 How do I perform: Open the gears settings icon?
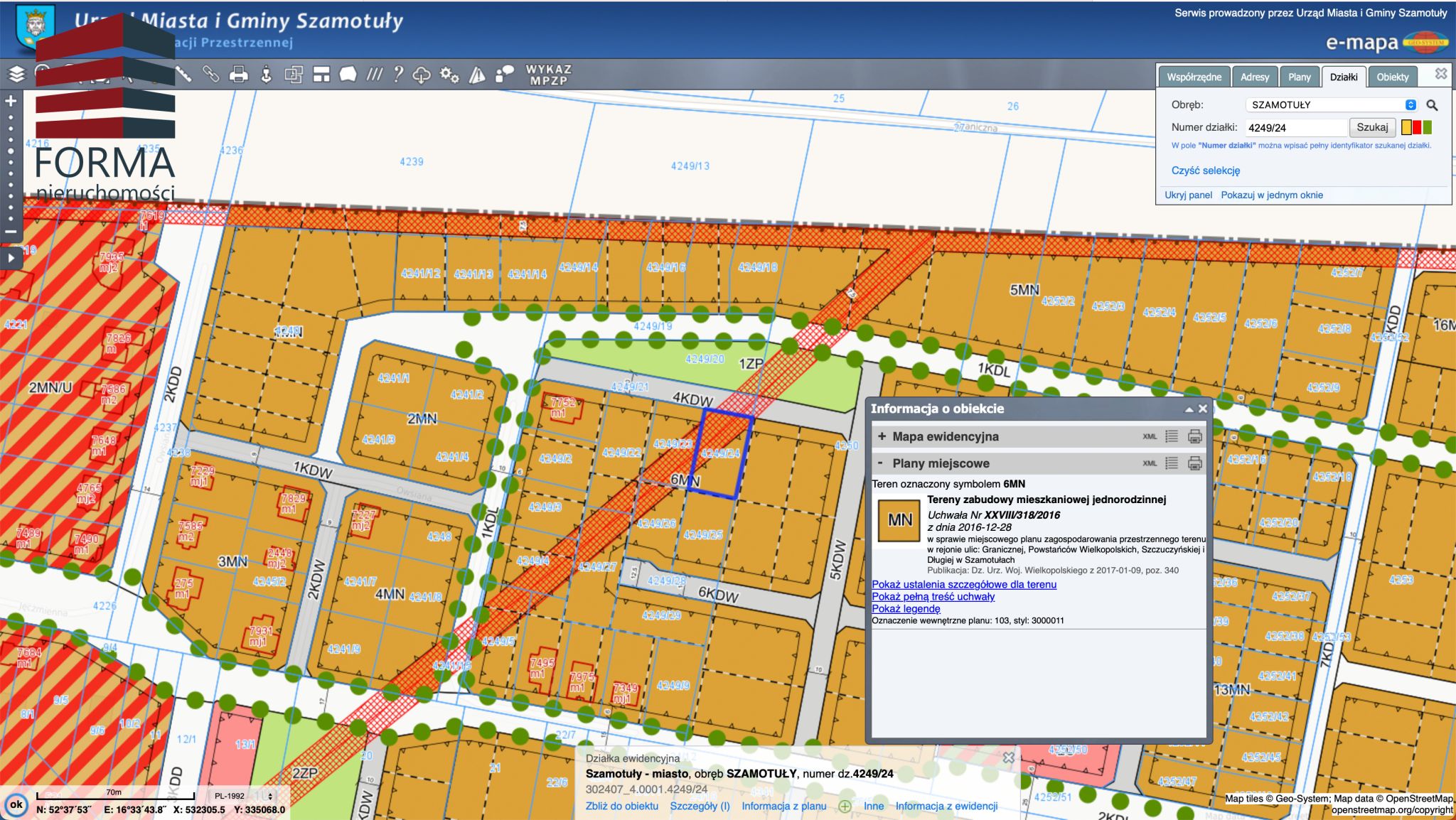point(449,74)
